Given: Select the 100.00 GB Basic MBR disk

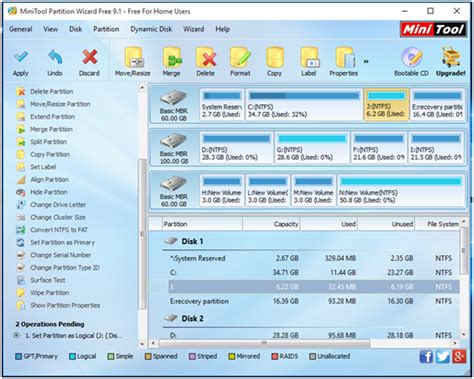Looking at the screenshot, I should pos(174,149).
